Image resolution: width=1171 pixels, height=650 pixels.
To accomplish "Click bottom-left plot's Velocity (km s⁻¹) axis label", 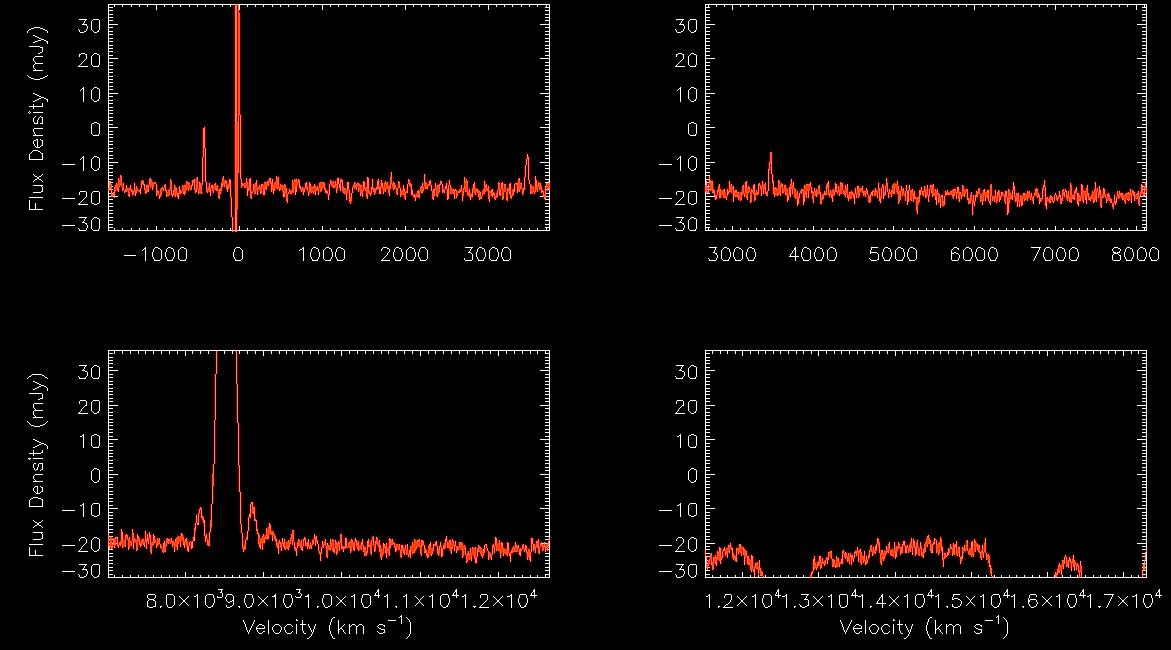I will click(327, 627).
